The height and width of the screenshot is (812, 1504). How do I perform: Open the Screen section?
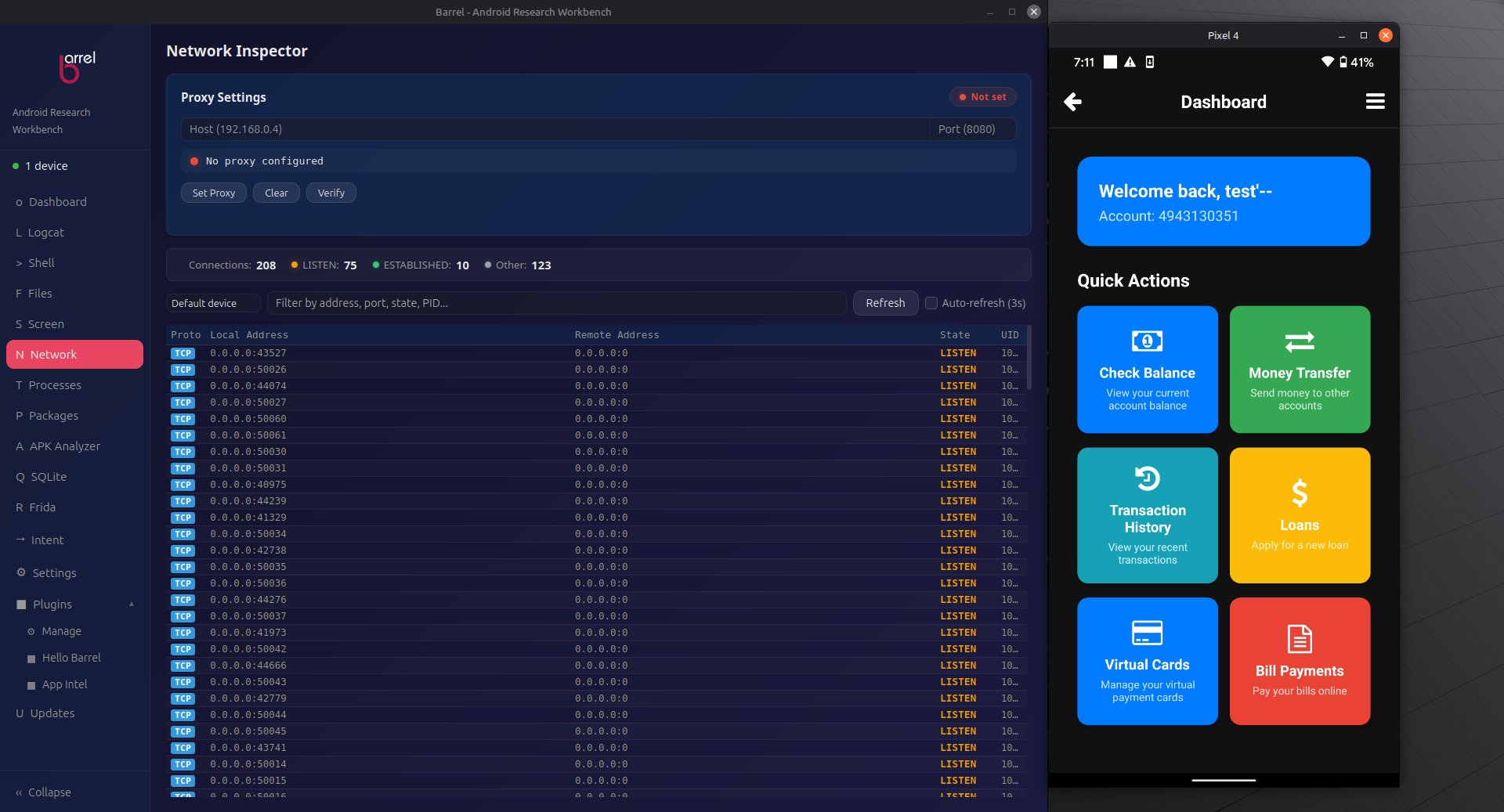point(74,324)
